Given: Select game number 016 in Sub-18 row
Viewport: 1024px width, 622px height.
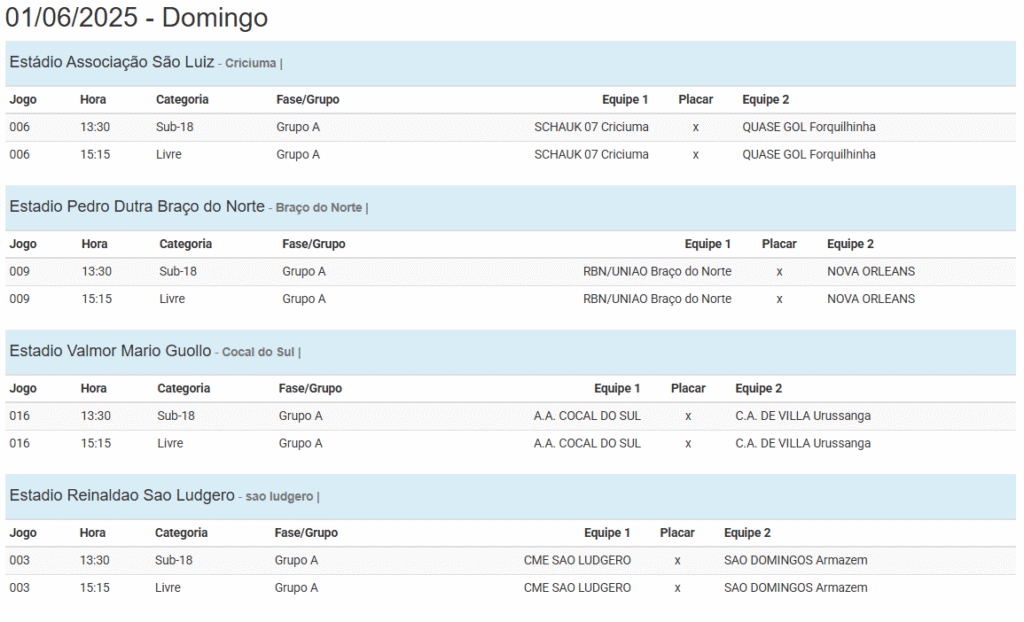Looking at the screenshot, I should click(x=20, y=416).
